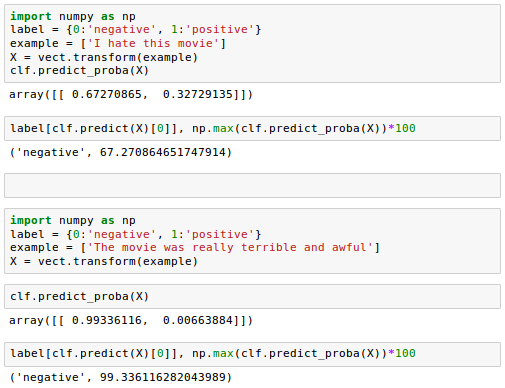Image resolution: width=505 pixels, height=388 pixels.
Task: Select the standalone clf.predict_proba(X) cell
Action: (x=252, y=296)
